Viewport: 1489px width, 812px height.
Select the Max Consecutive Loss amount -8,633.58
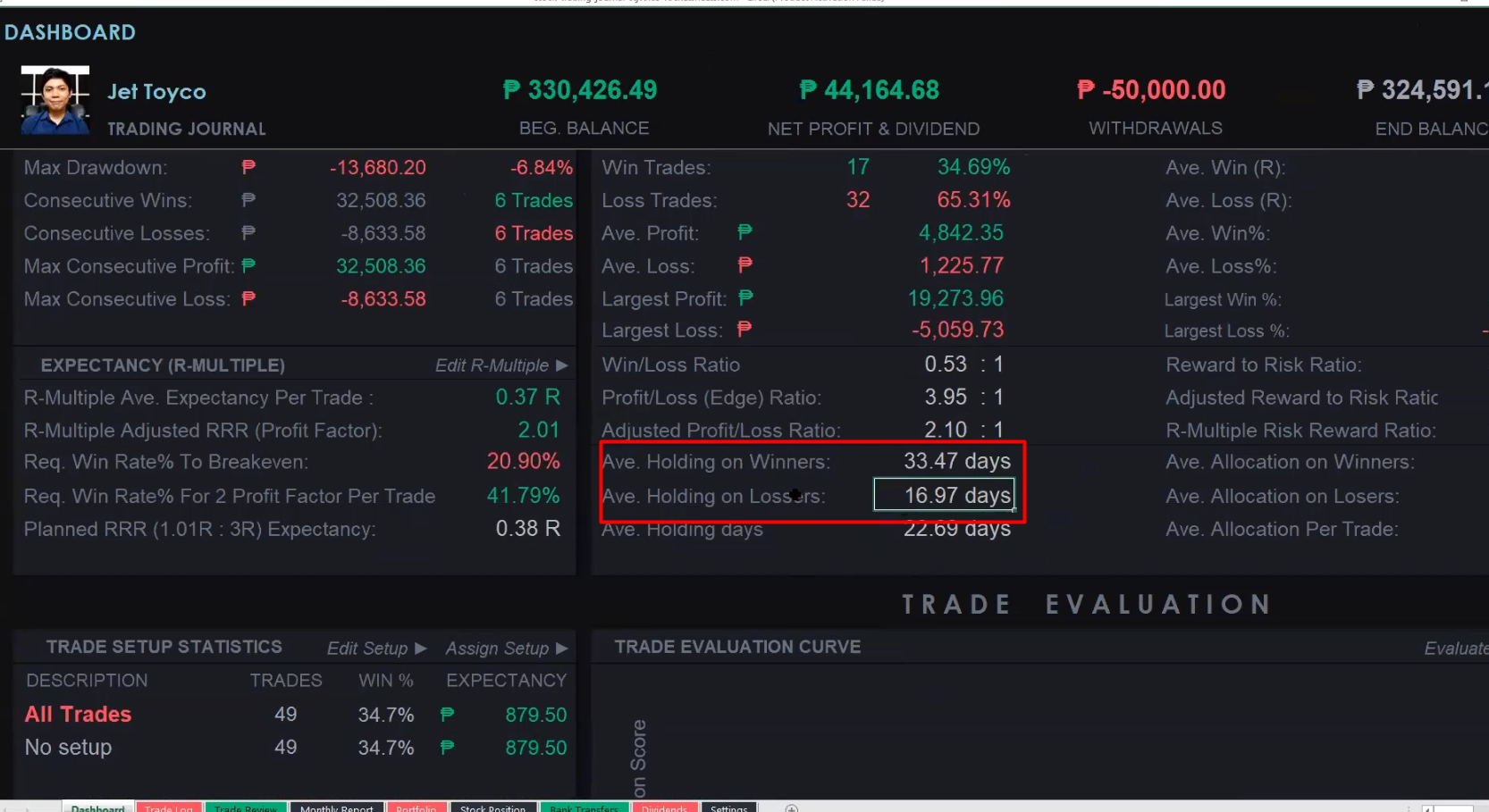click(x=383, y=298)
